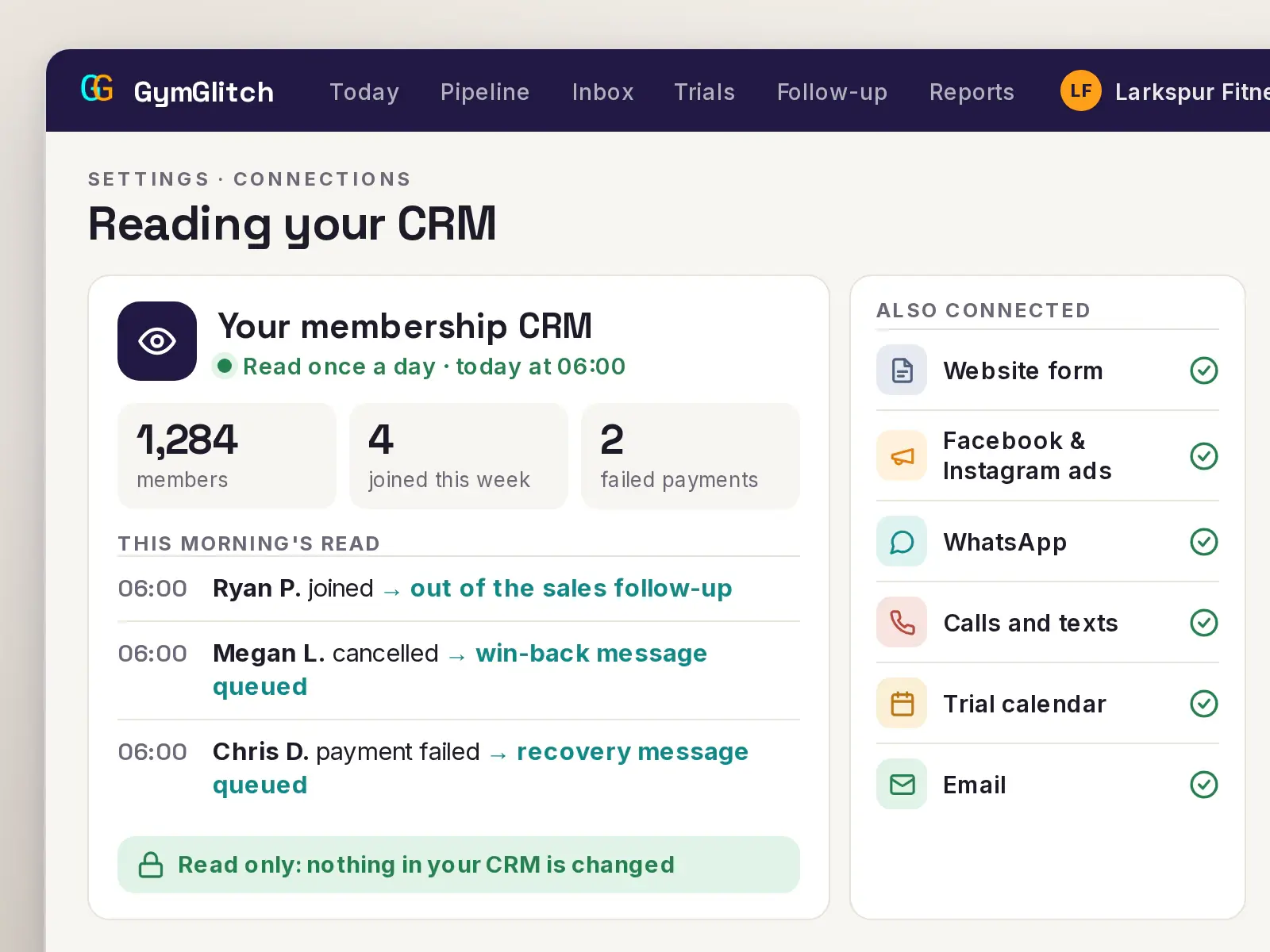Click the GymGlitch logo icon
The image size is (1270, 952).
[x=97, y=89]
